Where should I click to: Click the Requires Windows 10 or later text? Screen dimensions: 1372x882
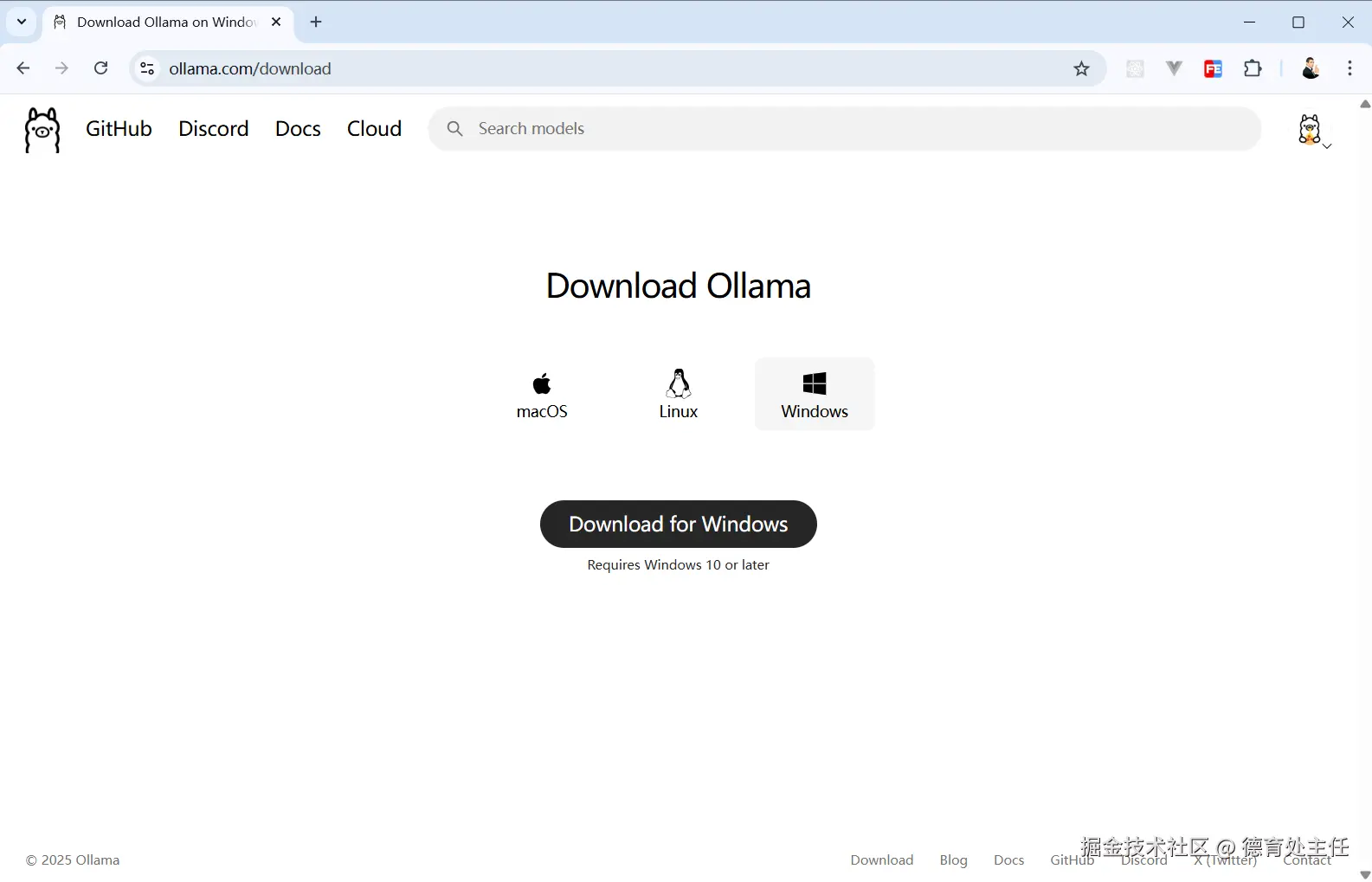679,564
